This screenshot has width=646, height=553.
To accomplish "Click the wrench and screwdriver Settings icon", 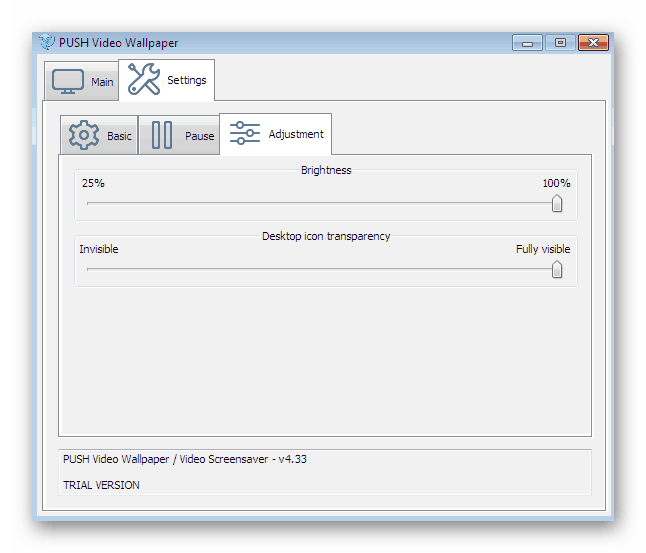I will tap(143, 79).
